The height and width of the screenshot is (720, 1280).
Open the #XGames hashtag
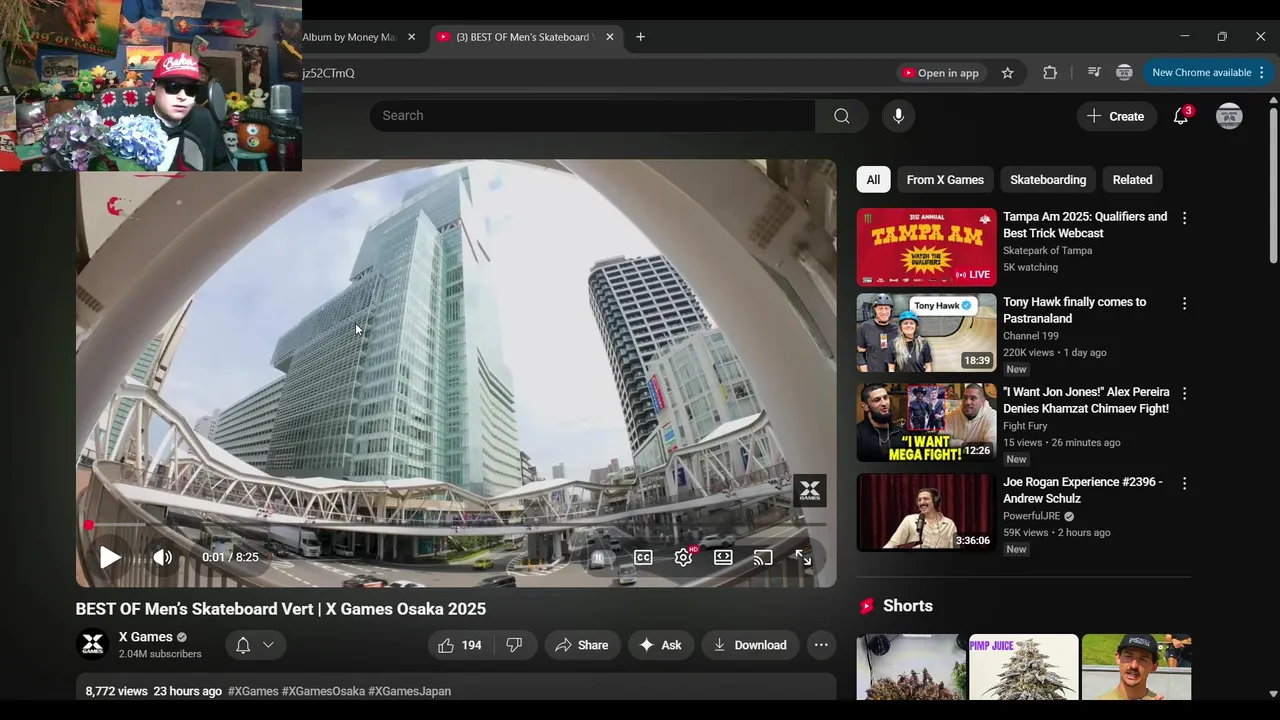(x=253, y=691)
